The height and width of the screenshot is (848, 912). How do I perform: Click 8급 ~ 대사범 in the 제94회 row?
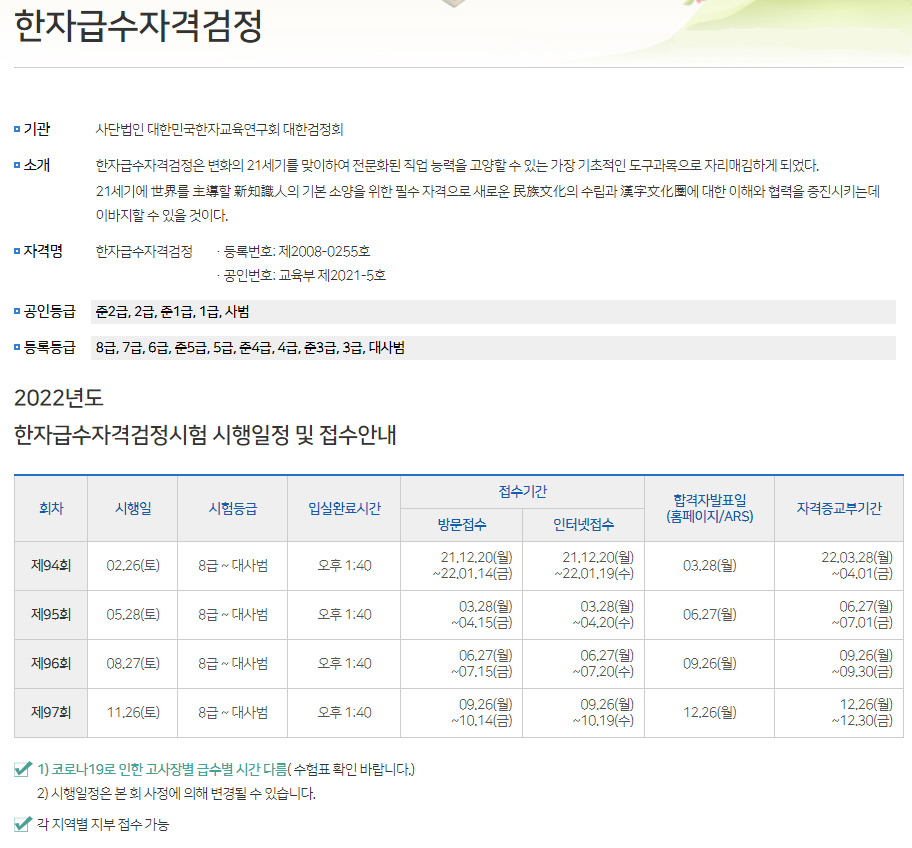tap(233, 565)
